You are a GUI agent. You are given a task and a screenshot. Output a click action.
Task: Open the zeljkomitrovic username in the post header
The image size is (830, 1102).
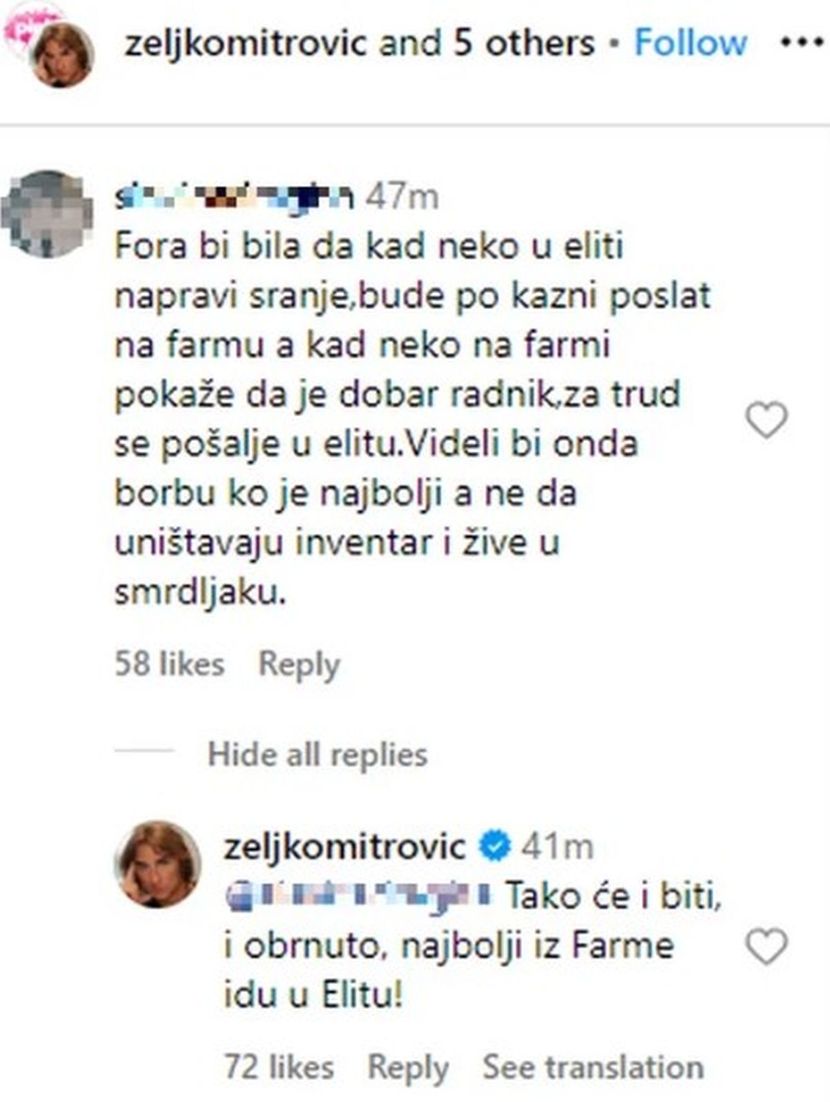coord(244,43)
